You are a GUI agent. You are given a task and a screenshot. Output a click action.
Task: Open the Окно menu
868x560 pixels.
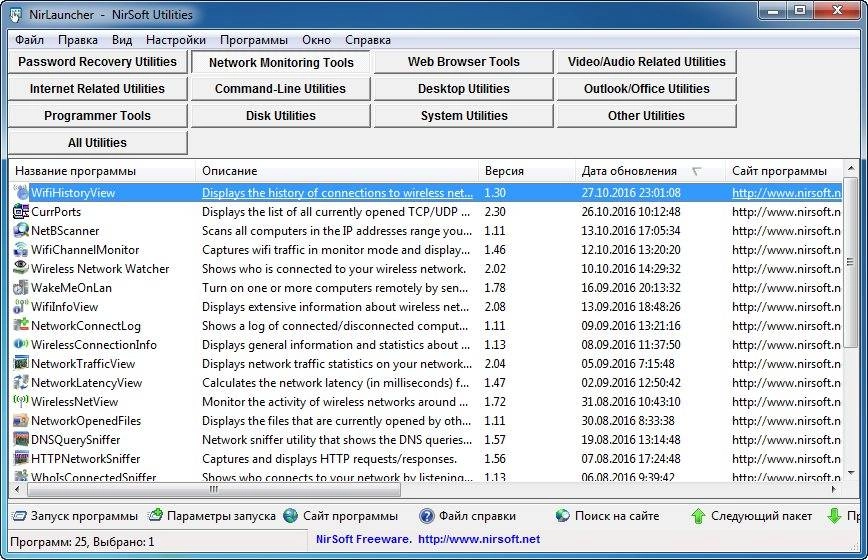click(x=317, y=40)
